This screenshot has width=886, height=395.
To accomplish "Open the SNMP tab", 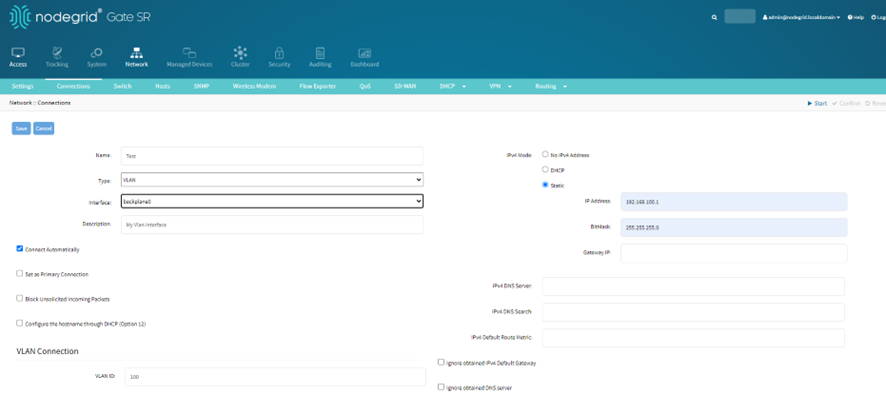I will (x=202, y=86).
